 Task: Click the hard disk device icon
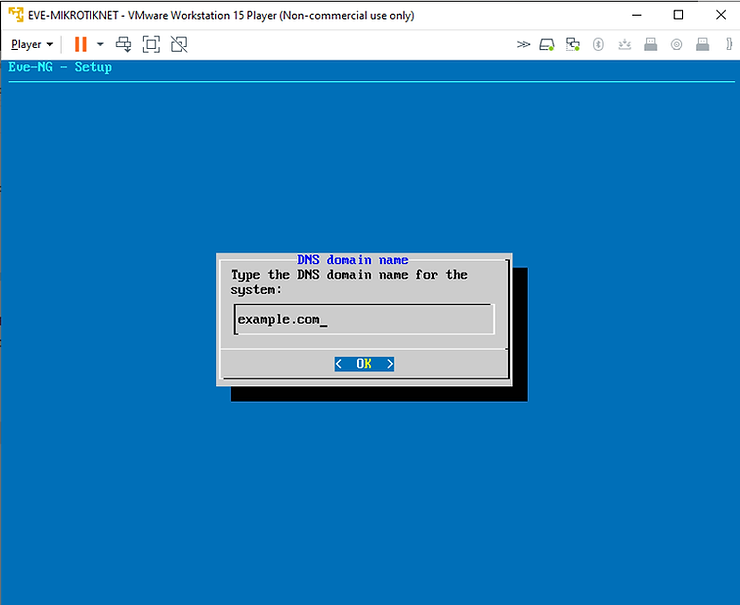click(x=547, y=44)
